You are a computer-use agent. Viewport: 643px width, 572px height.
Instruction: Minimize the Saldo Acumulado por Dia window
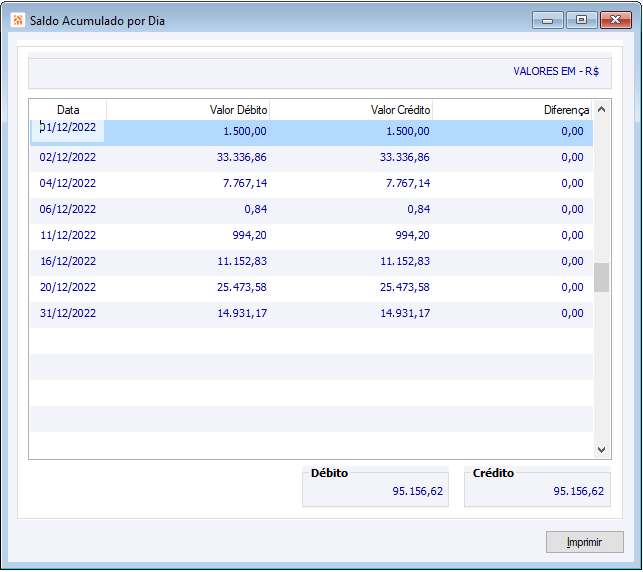[547, 20]
